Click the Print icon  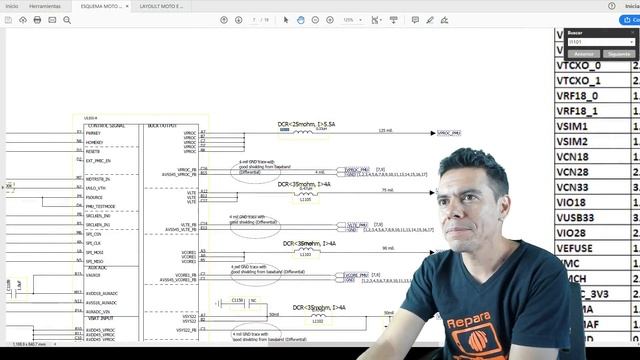coord(38,20)
